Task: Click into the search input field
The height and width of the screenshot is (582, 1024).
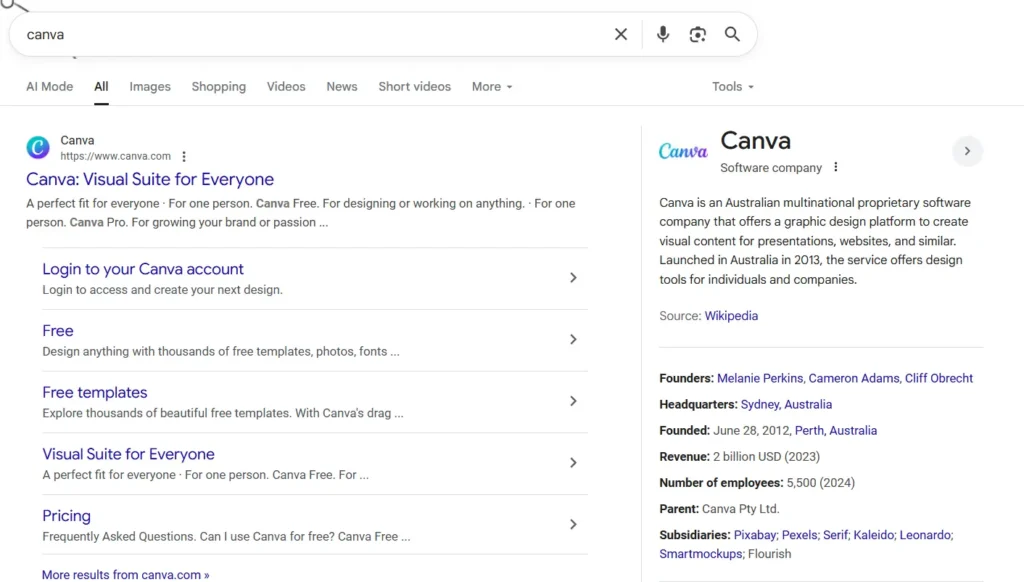Action: pyautogui.click(x=300, y=34)
